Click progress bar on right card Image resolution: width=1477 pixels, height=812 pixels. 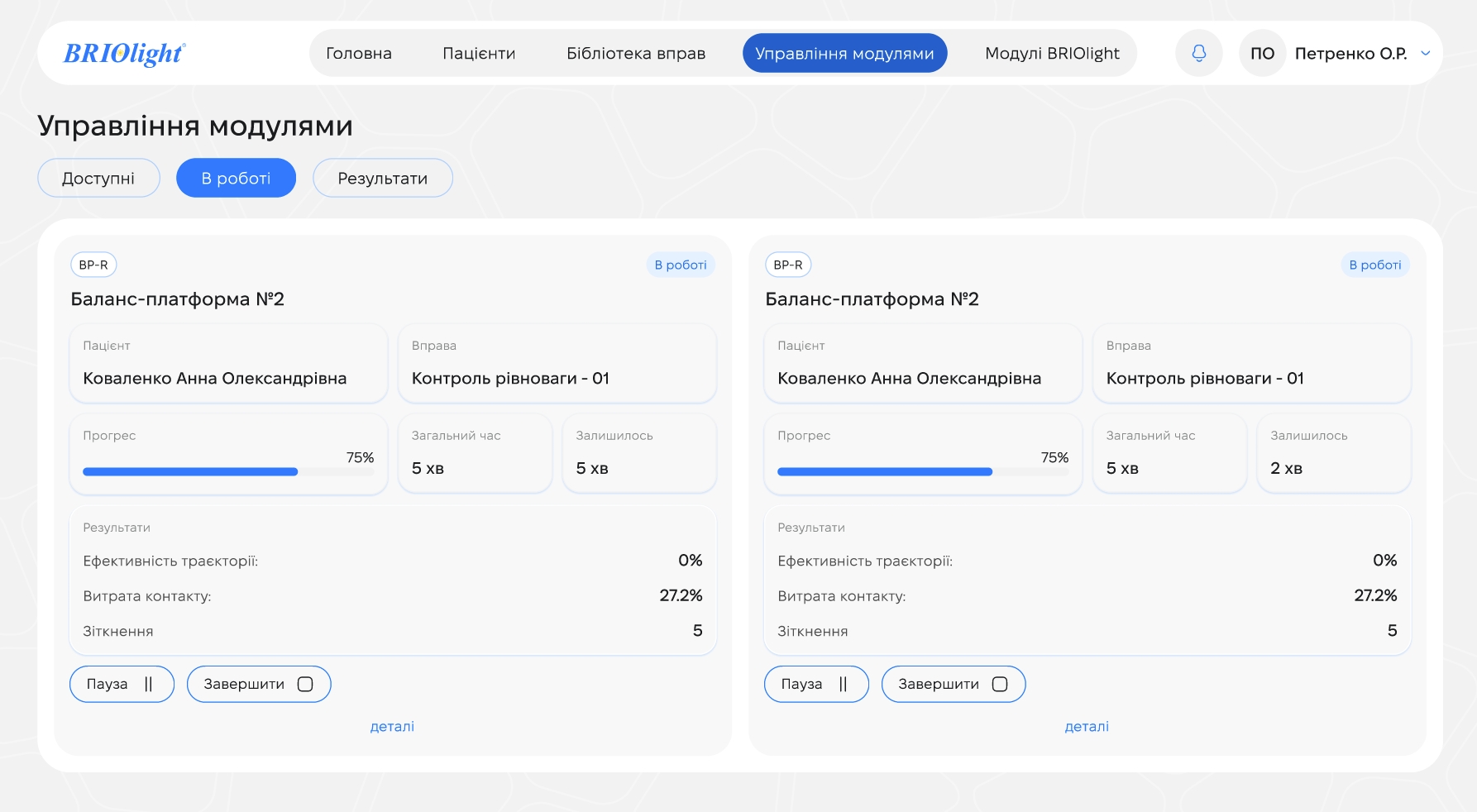923,471
